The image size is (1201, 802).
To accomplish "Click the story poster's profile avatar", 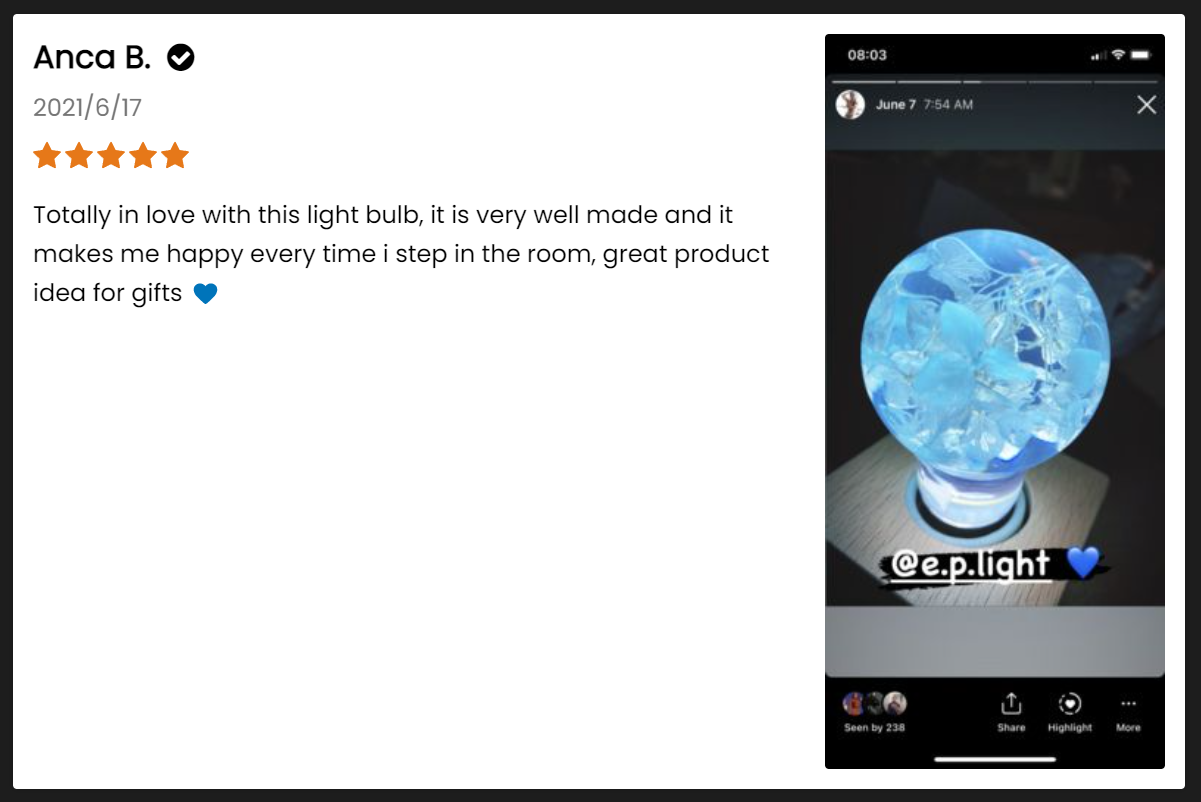I will [x=850, y=105].
